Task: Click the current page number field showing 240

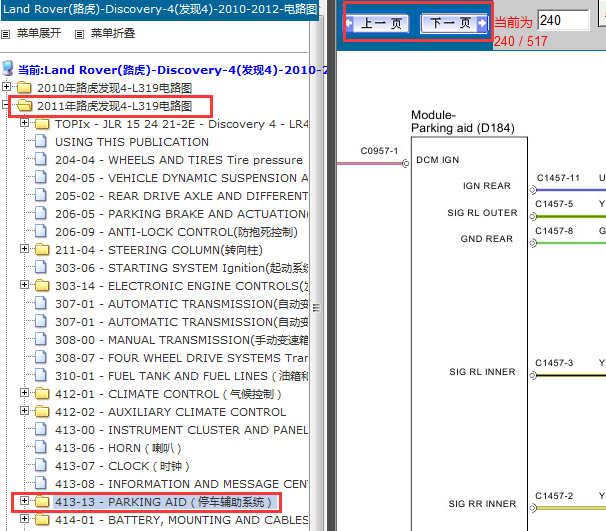Action: pyautogui.click(x=563, y=20)
